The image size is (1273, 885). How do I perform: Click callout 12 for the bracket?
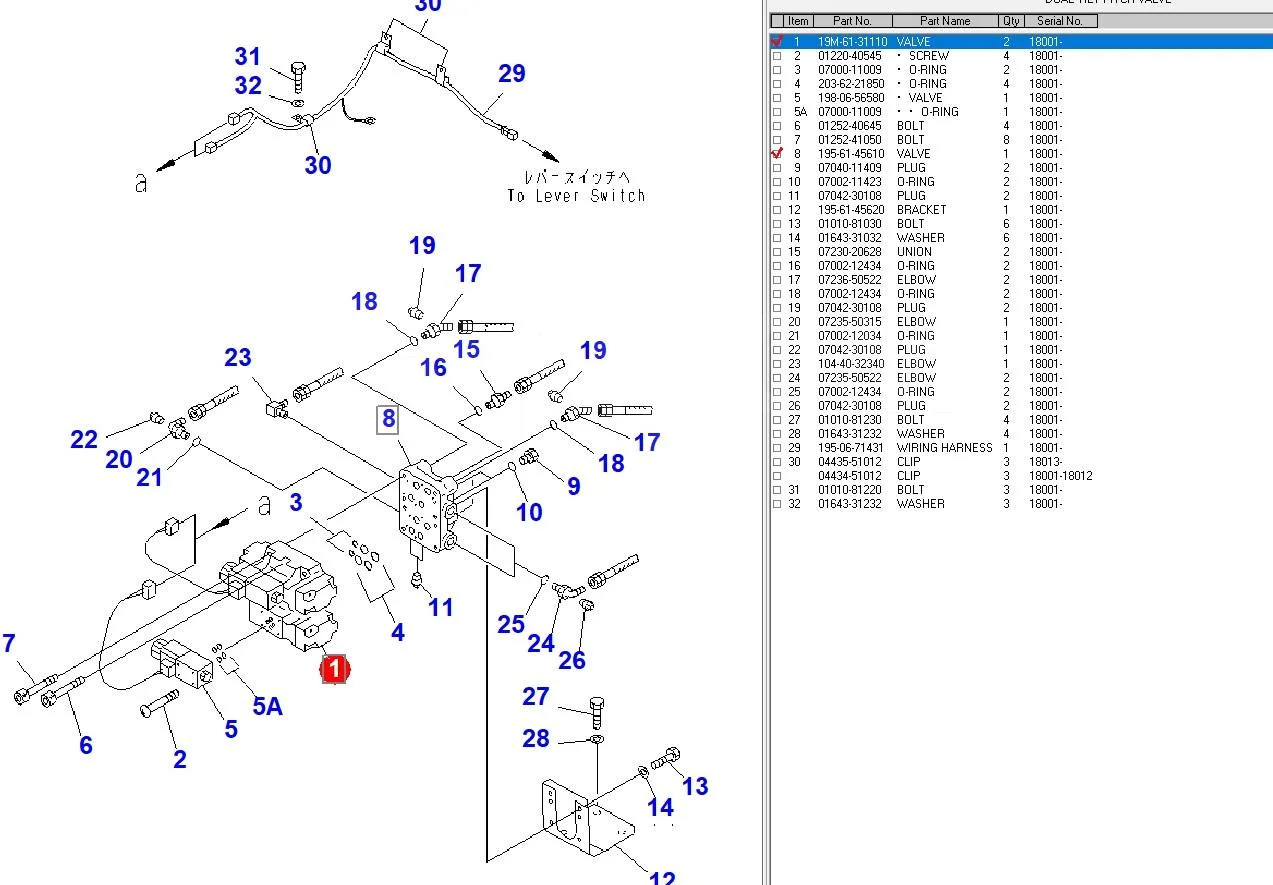point(662,877)
